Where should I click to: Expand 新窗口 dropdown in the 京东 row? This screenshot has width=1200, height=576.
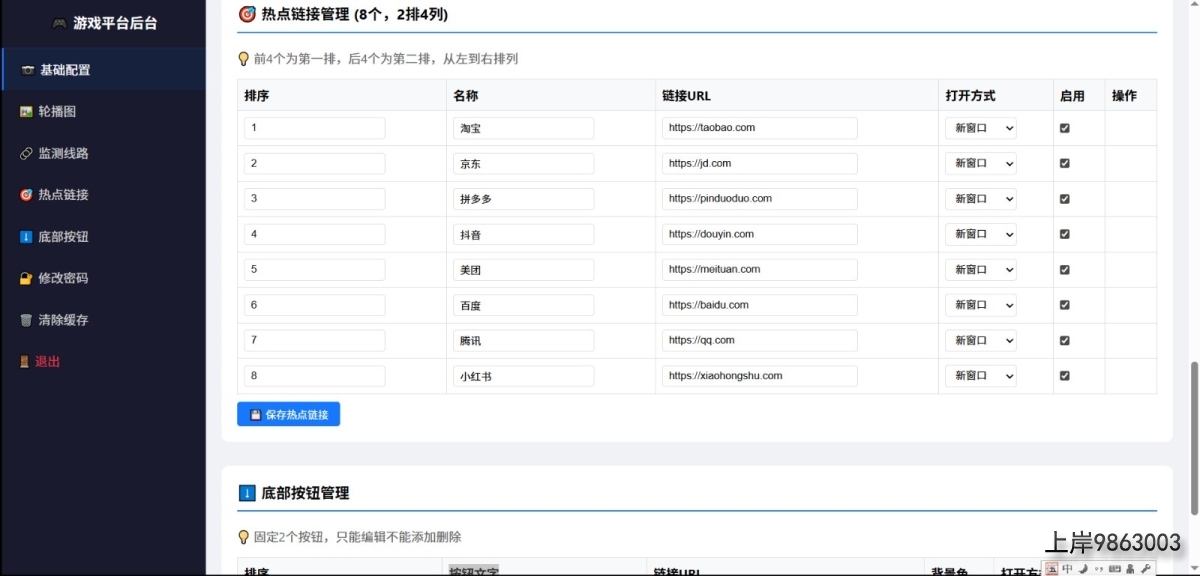click(981, 163)
